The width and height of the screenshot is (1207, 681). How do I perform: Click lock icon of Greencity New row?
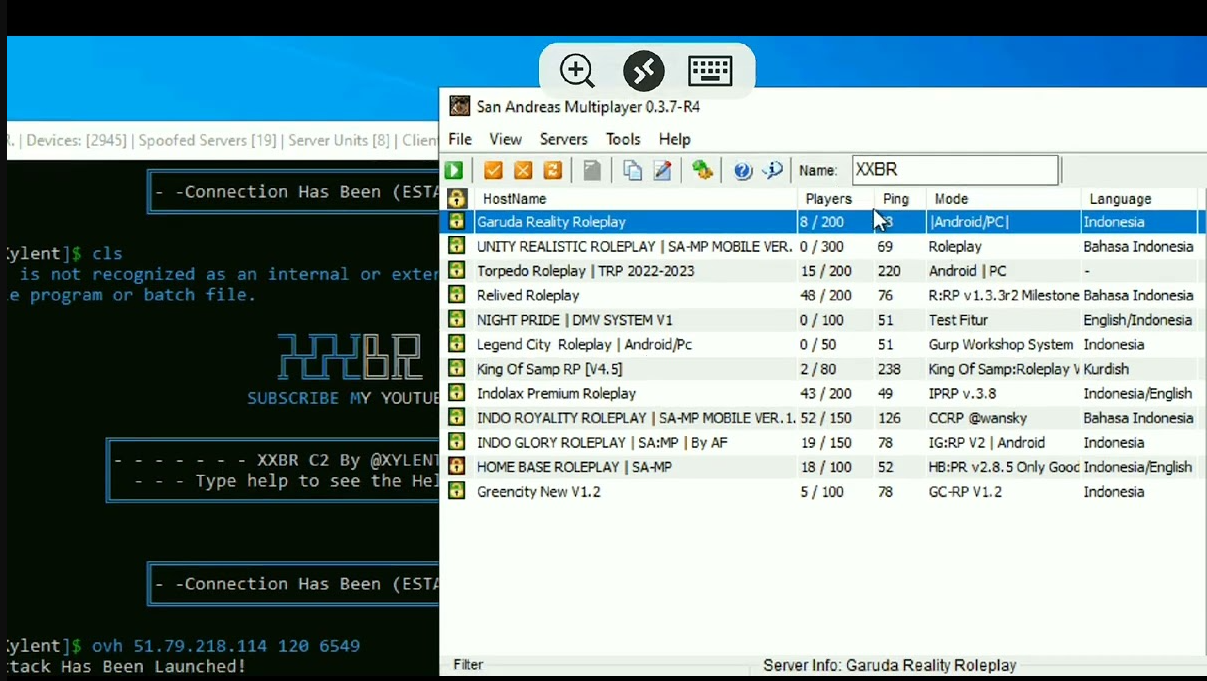tap(457, 491)
